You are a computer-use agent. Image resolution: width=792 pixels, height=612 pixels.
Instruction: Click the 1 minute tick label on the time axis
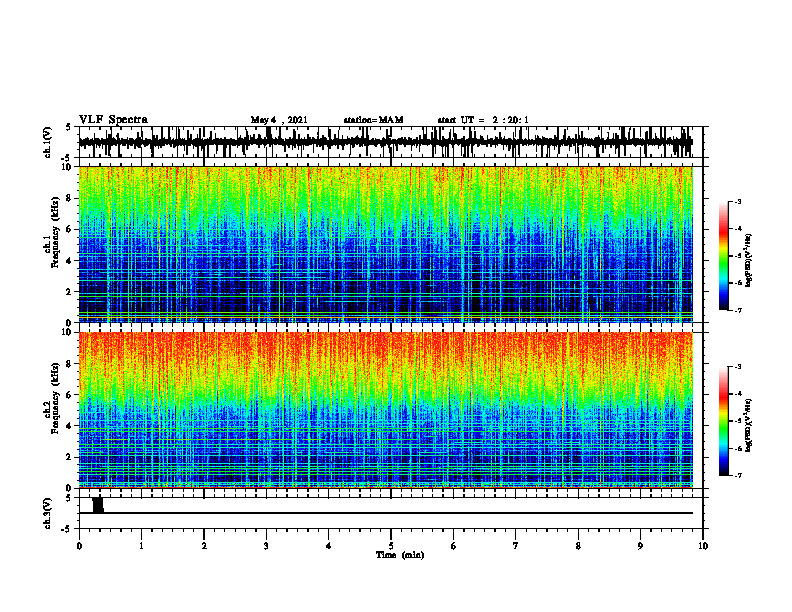(141, 546)
